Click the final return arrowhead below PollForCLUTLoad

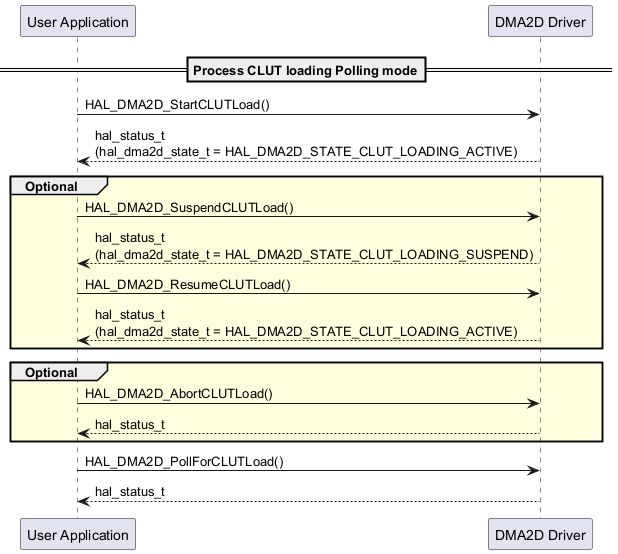[x=84, y=502]
